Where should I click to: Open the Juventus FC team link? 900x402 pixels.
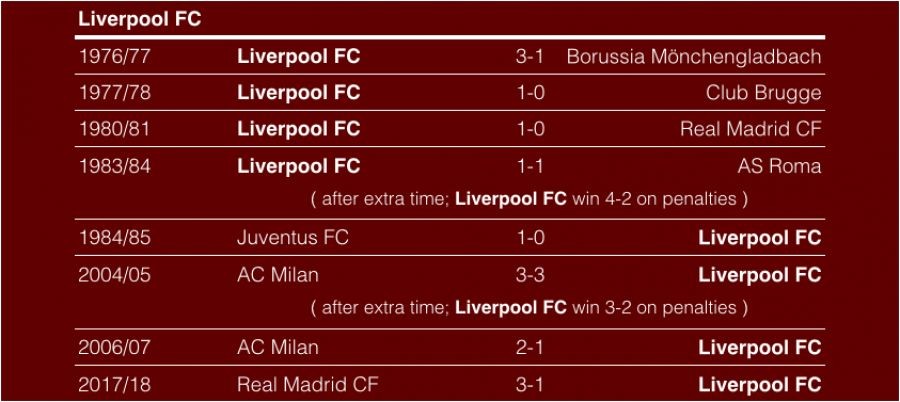pos(292,238)
